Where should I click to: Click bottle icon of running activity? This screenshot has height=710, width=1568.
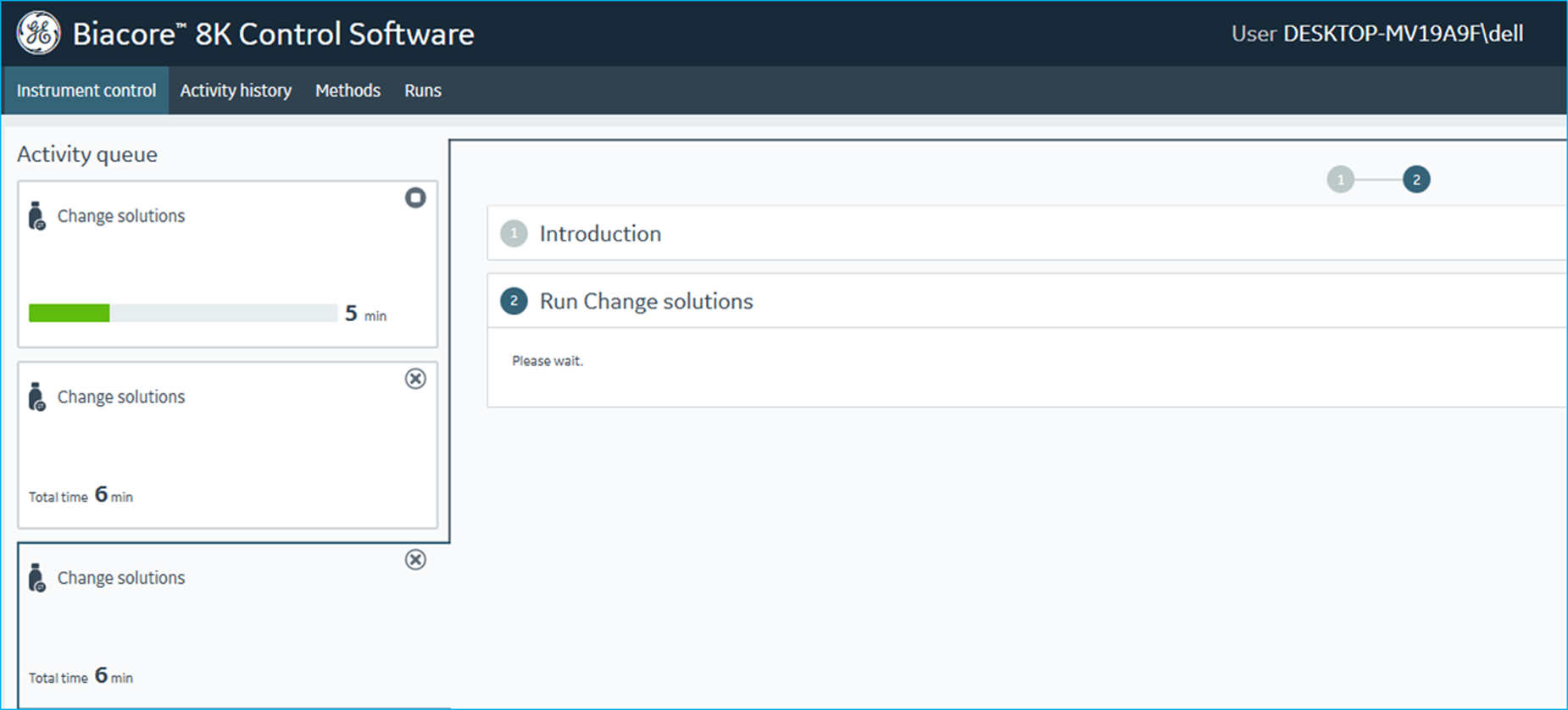tap(36, 216)
